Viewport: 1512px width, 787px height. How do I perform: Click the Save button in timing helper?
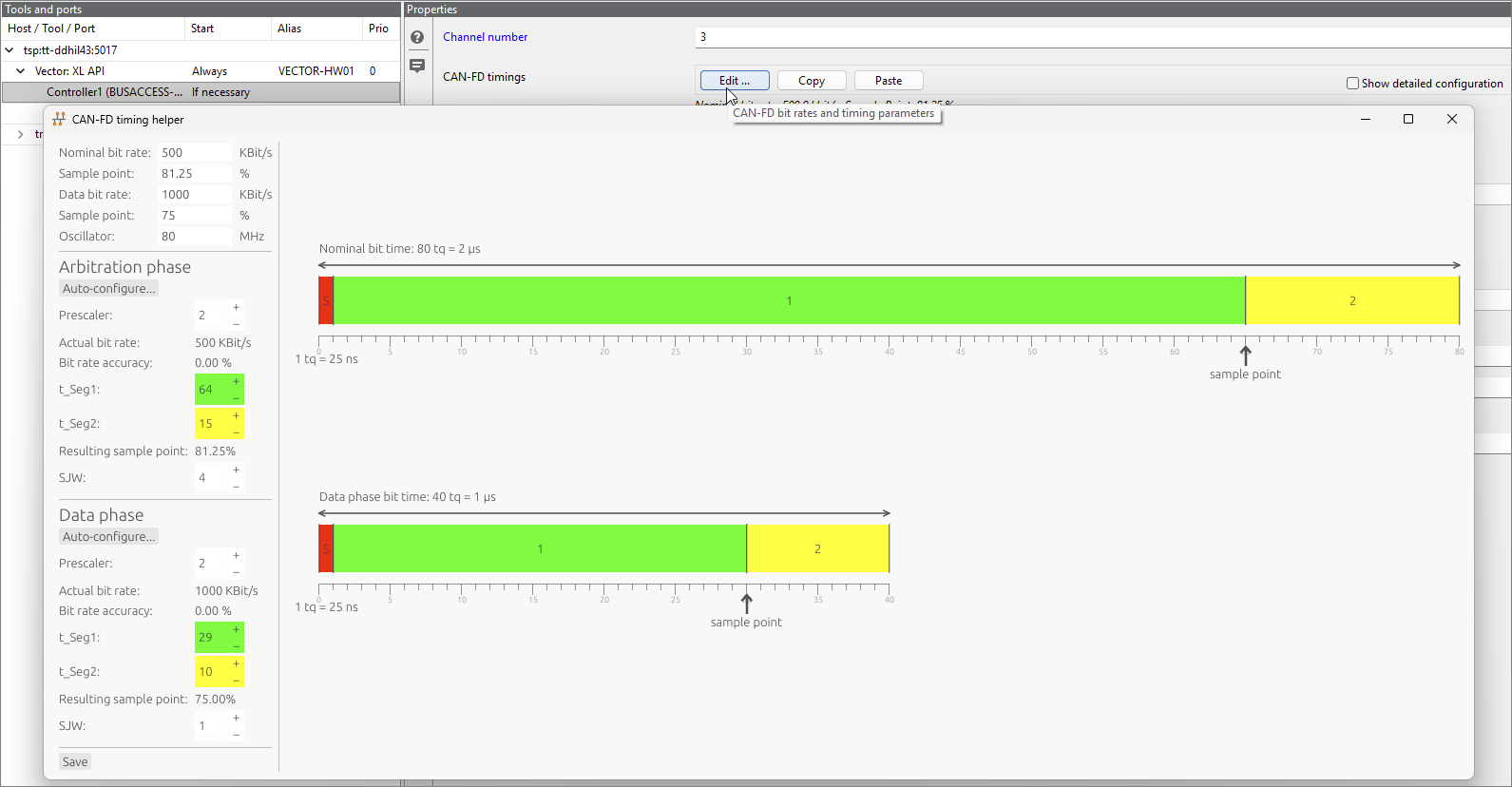75,762
